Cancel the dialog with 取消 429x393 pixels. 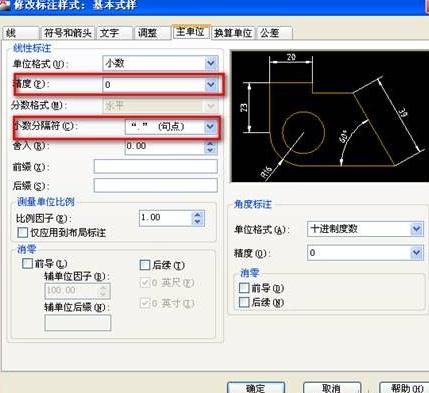click(x=332, y=388)
